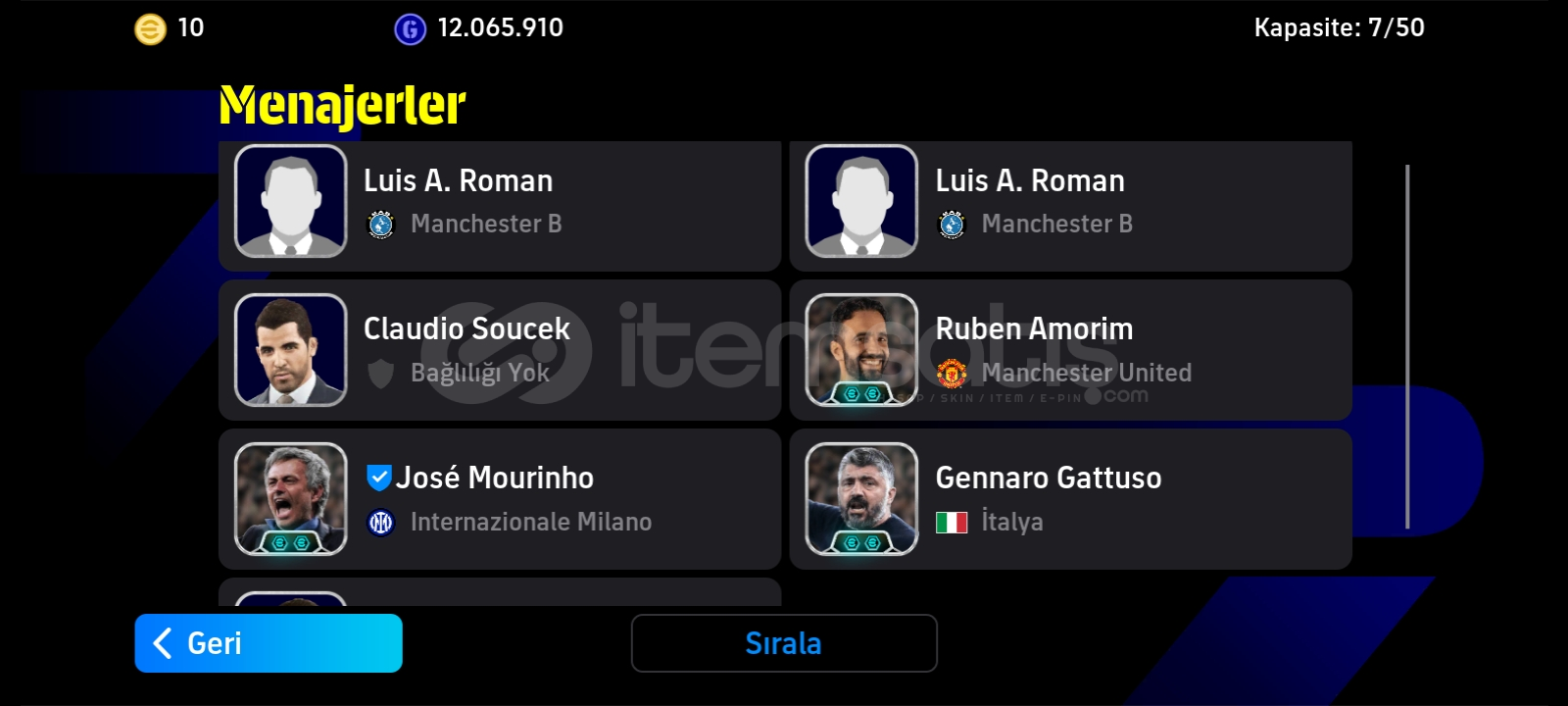
Task: Click the gold eFootball coin icon
Action: 150,28
